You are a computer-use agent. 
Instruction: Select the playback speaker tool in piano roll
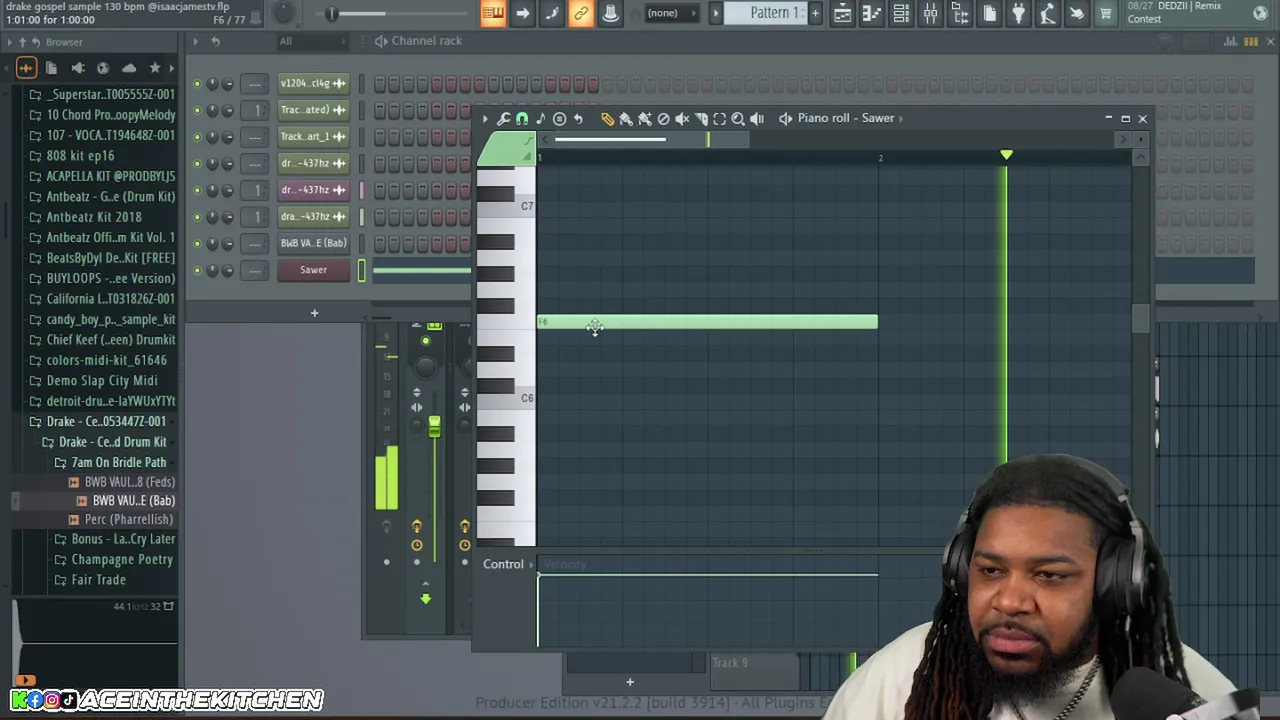(x=757, y=119)
